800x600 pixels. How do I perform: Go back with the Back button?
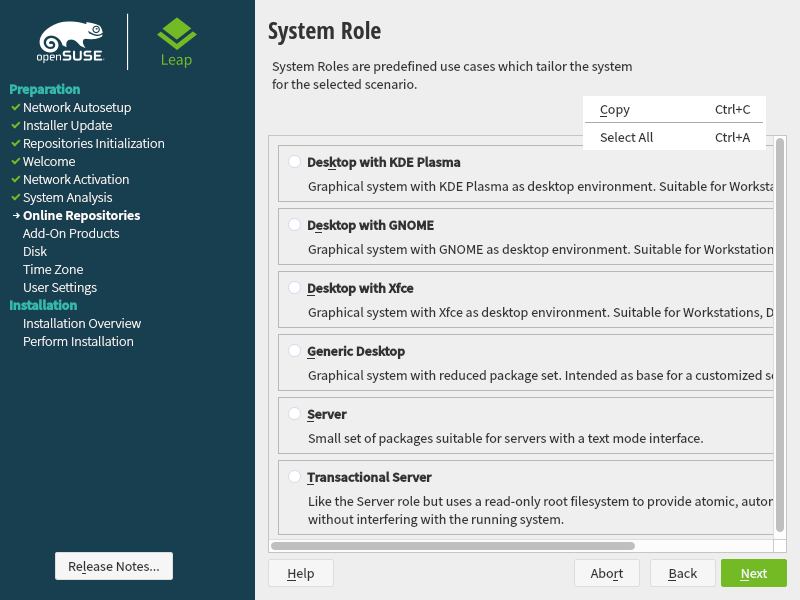coord(683,573)
